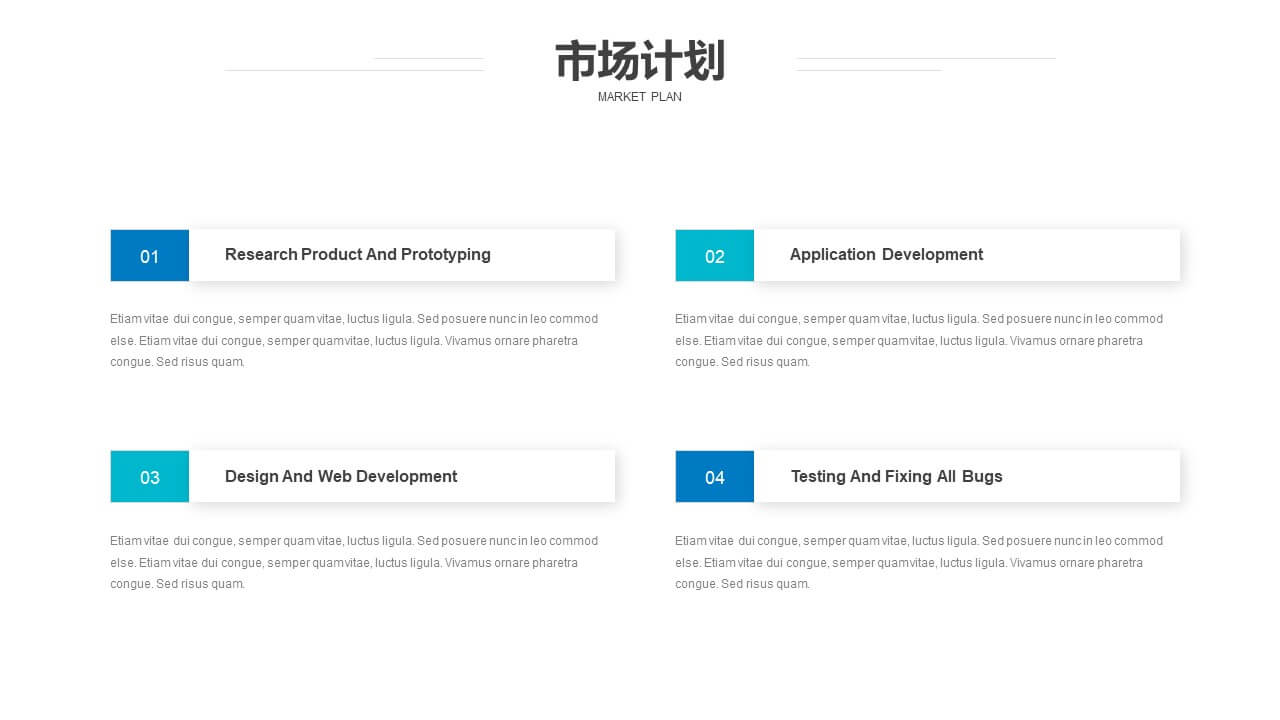Select heading Application Development
Screen dimensions: 1280x720
tap(886, 254)
